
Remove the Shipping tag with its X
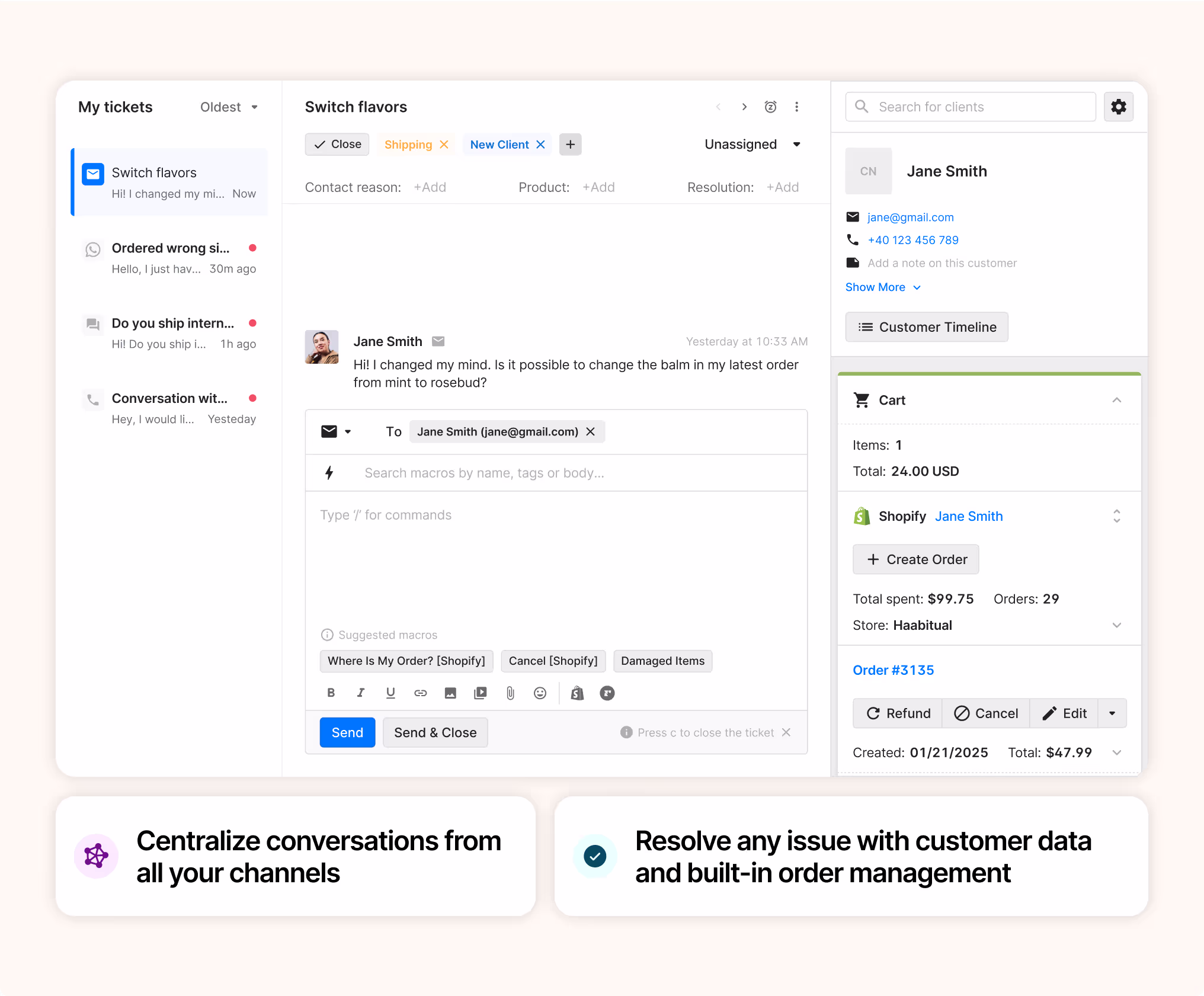coord(444,145)
